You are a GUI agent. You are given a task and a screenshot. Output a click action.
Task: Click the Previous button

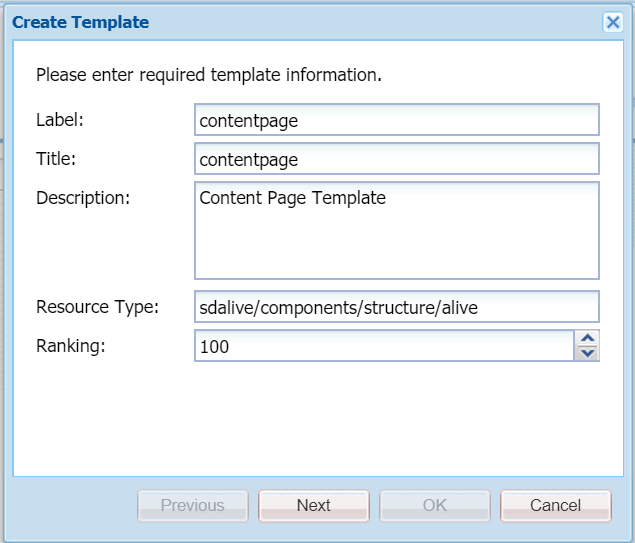tap(193, 505)
